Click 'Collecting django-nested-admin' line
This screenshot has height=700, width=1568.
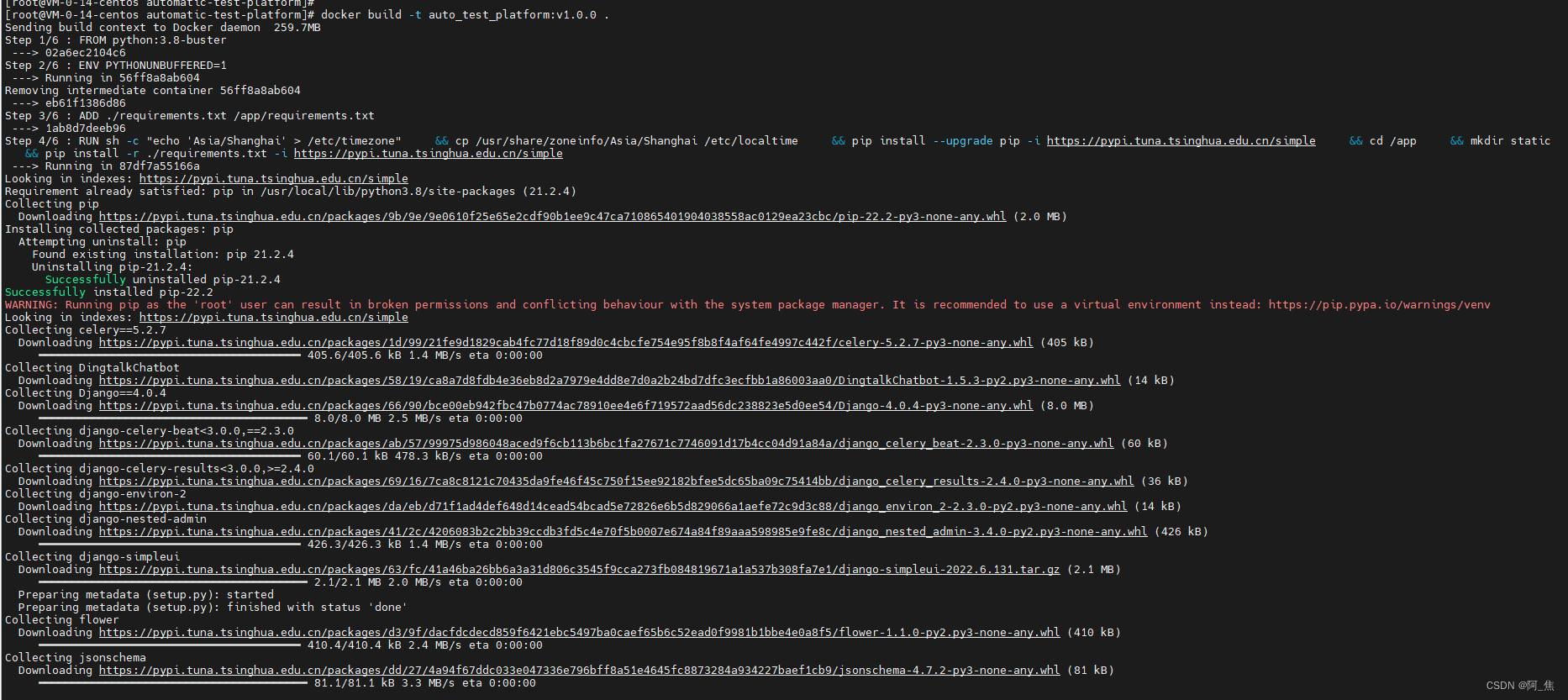tap(105, 519)
